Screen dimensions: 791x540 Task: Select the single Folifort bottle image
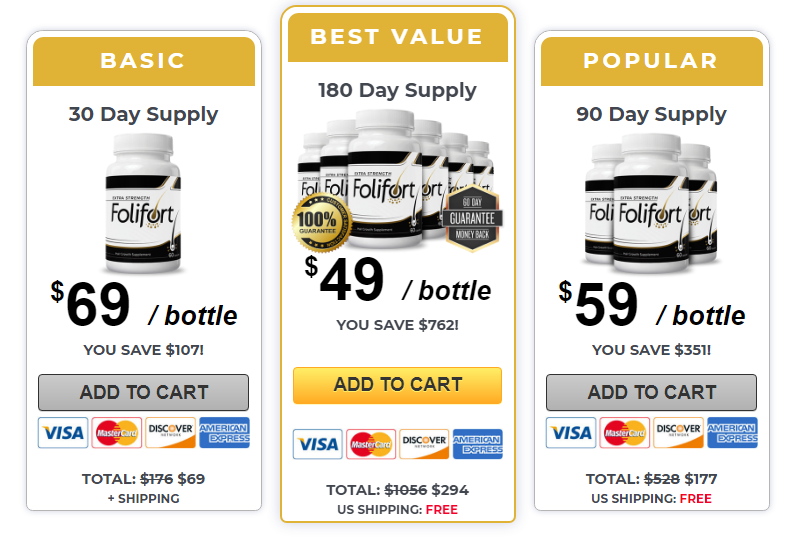tap(144, 203)
